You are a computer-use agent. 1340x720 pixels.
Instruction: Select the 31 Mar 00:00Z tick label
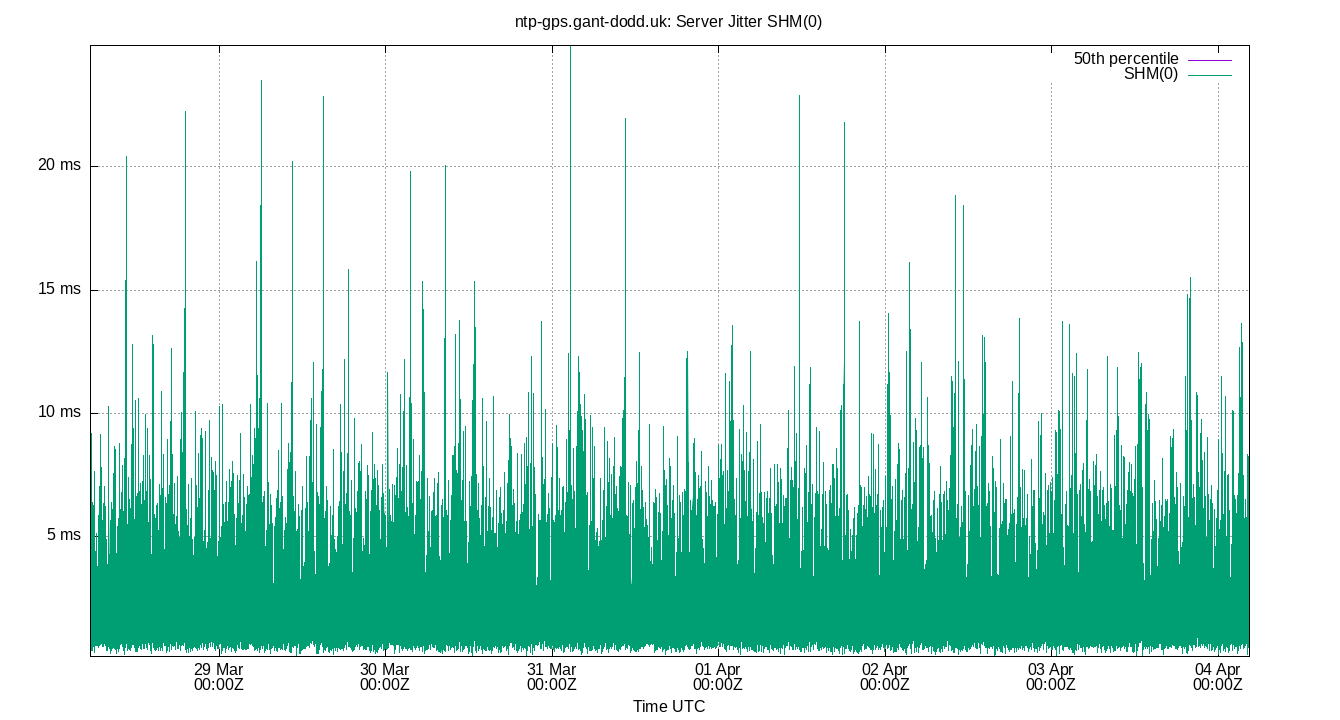[x=553, y=677]
